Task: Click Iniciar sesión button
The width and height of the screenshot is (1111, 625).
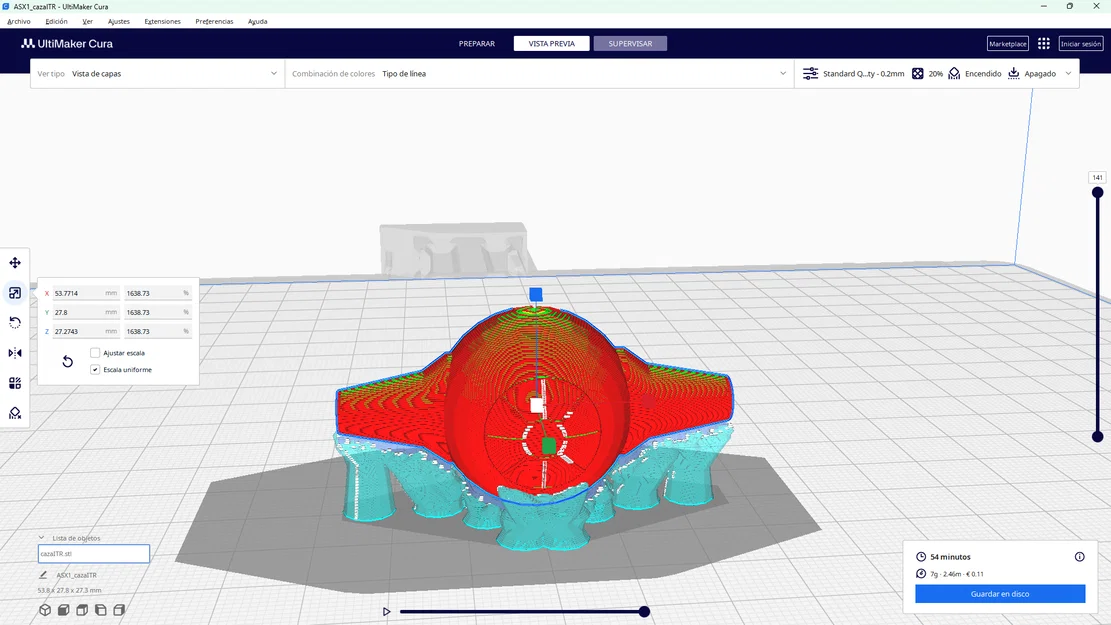Action: click(1081, 44)
